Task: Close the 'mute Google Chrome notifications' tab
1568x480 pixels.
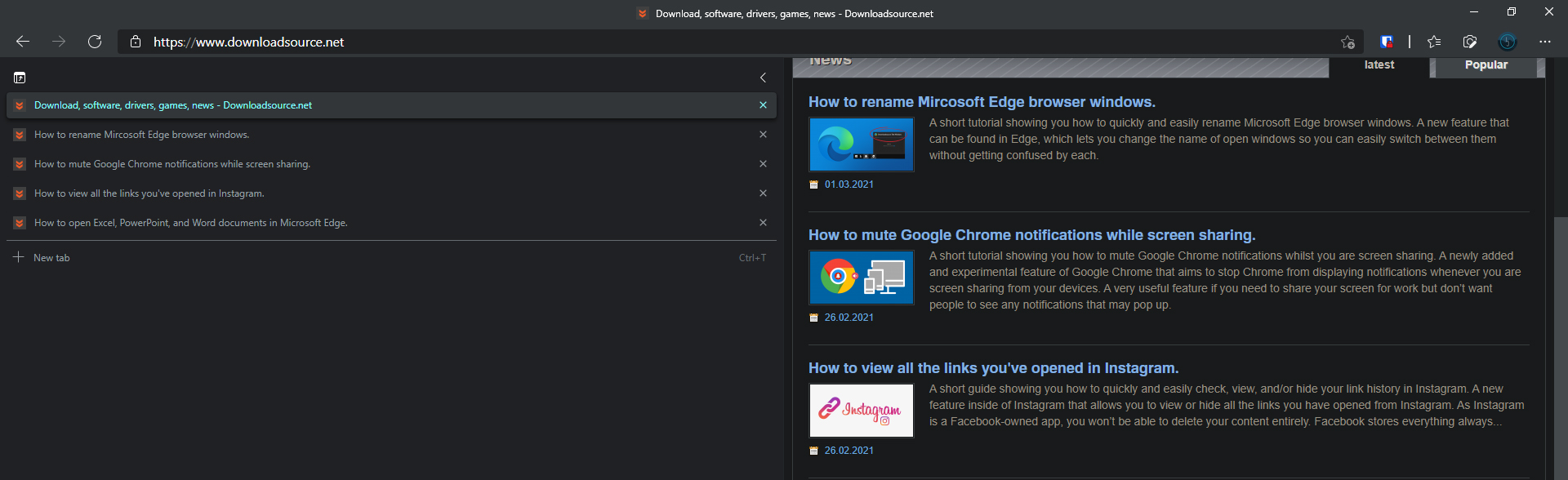Action: (x=763, y=164)
